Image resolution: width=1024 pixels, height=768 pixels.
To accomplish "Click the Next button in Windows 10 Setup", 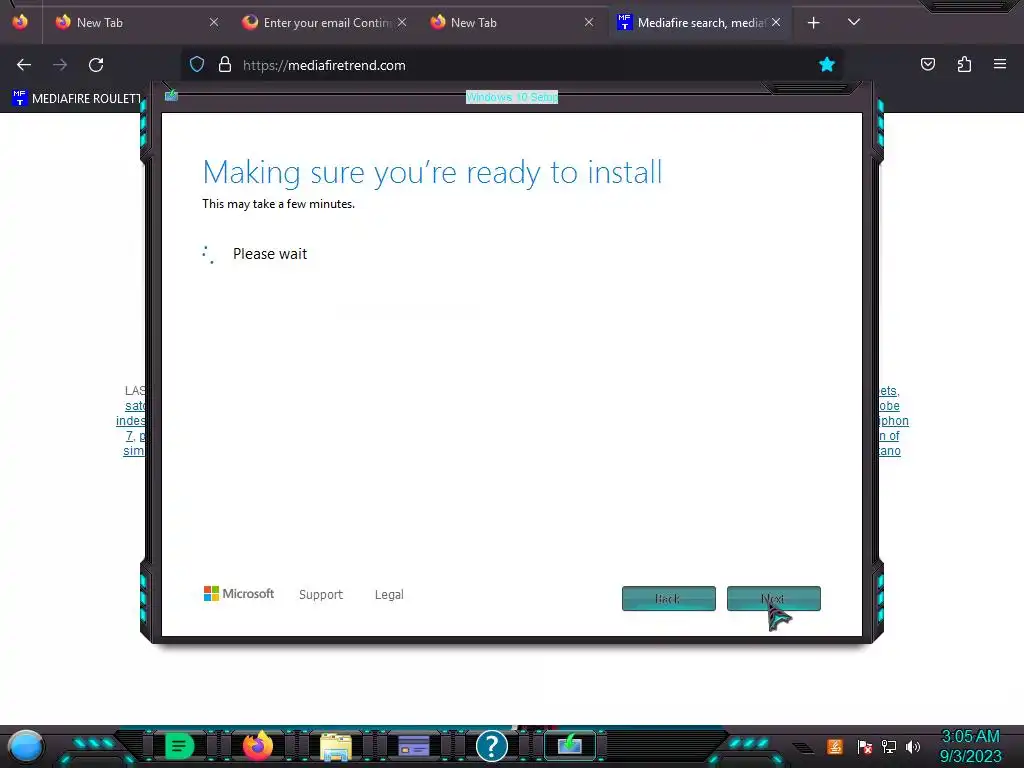I will pos(773,598).
